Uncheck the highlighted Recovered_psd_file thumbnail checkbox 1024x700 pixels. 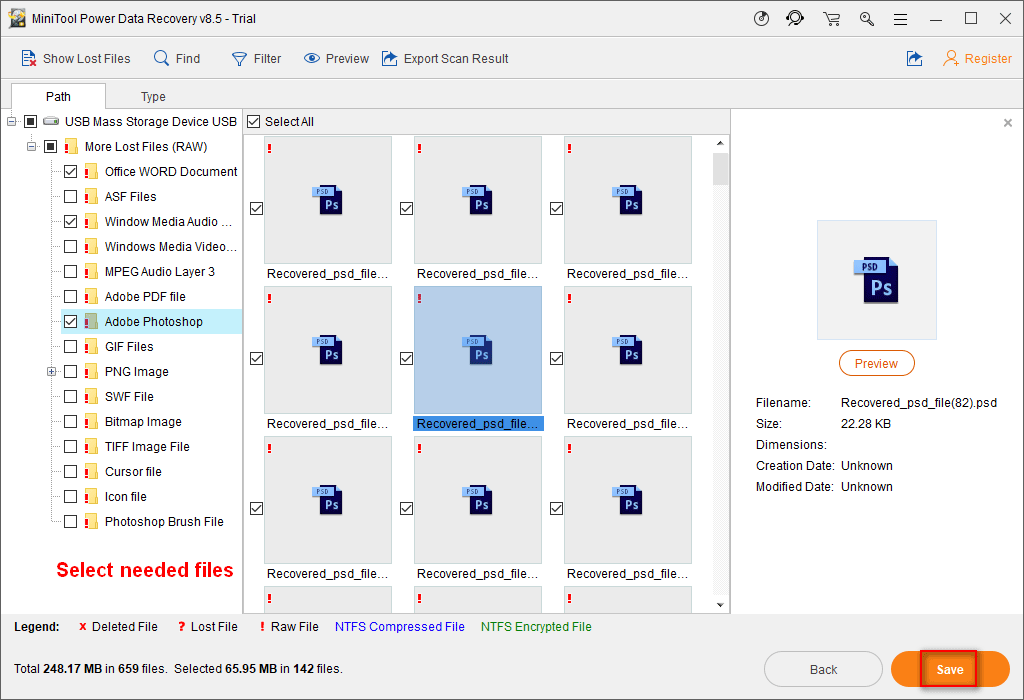pos(406,358)
